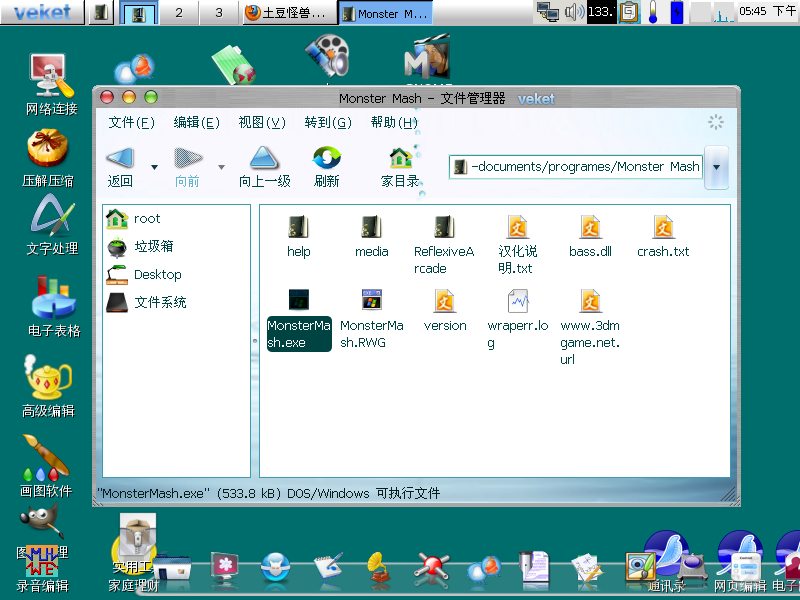Open the notepad with pen dock icon
This screenshot has height=600, width=800.
click(328, 566)
